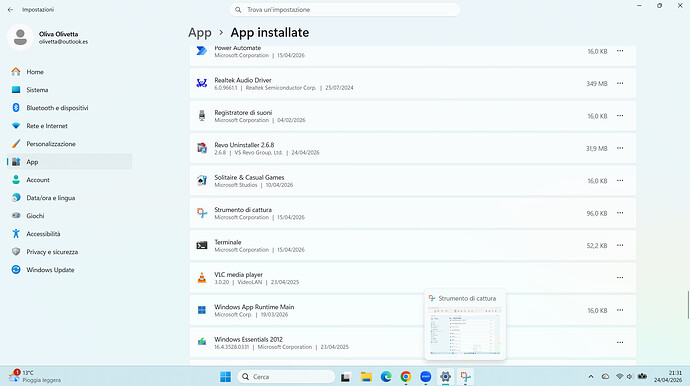Select the Realtek Audio Driver name text
The image size is (690, 386).
(243, 80)
